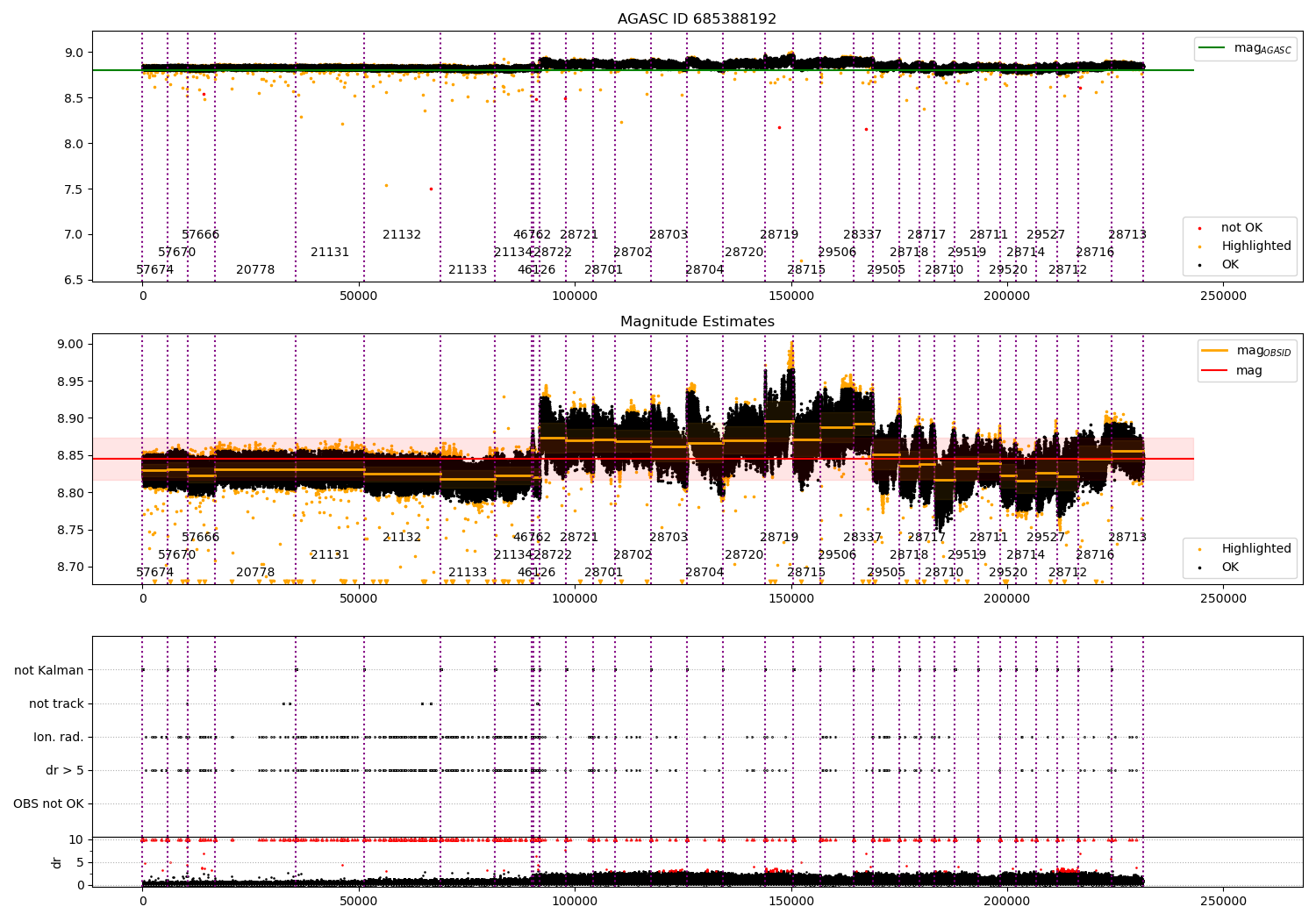
Task: Click OBSID label 28704 in the top panel
Action: (704, 269)
